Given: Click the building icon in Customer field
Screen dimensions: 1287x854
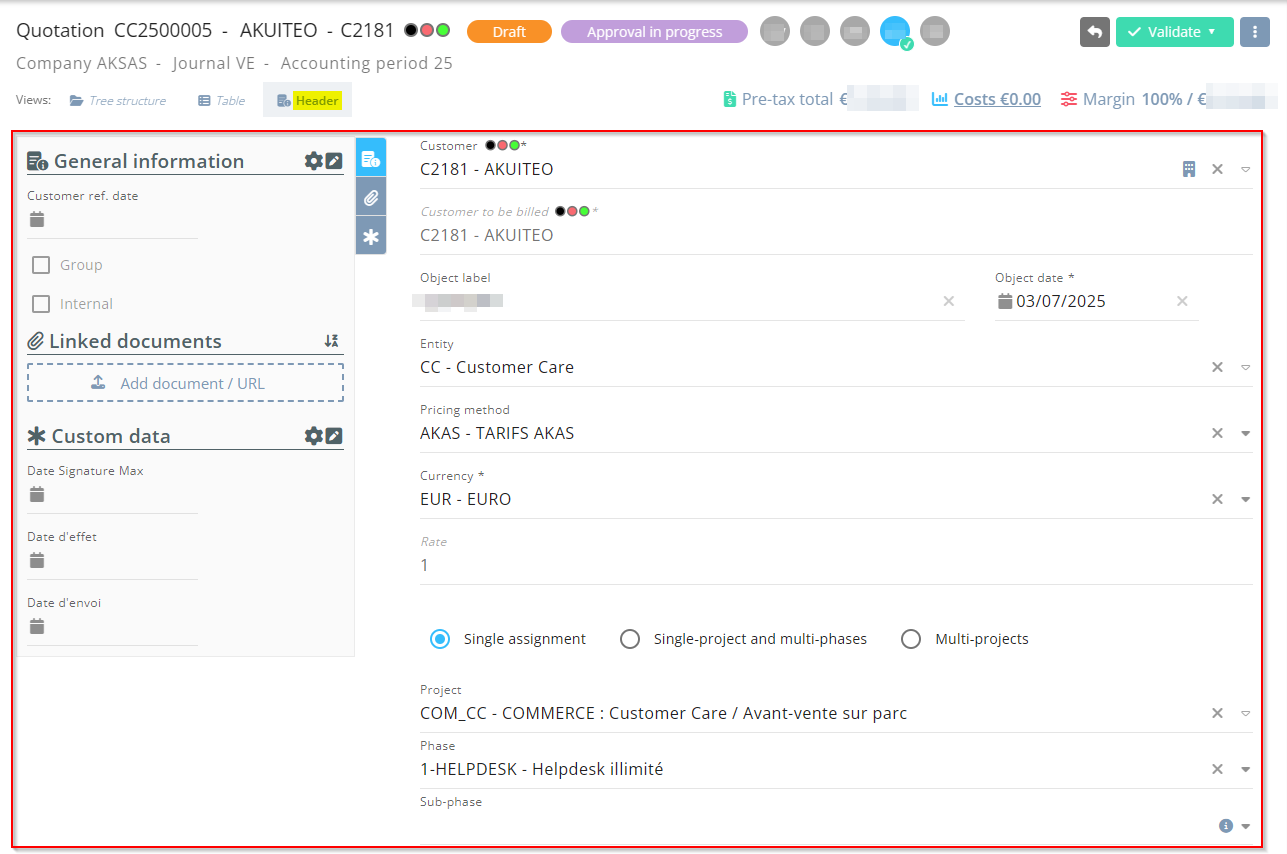Looking at the screenshot, I should (1189, 169).
